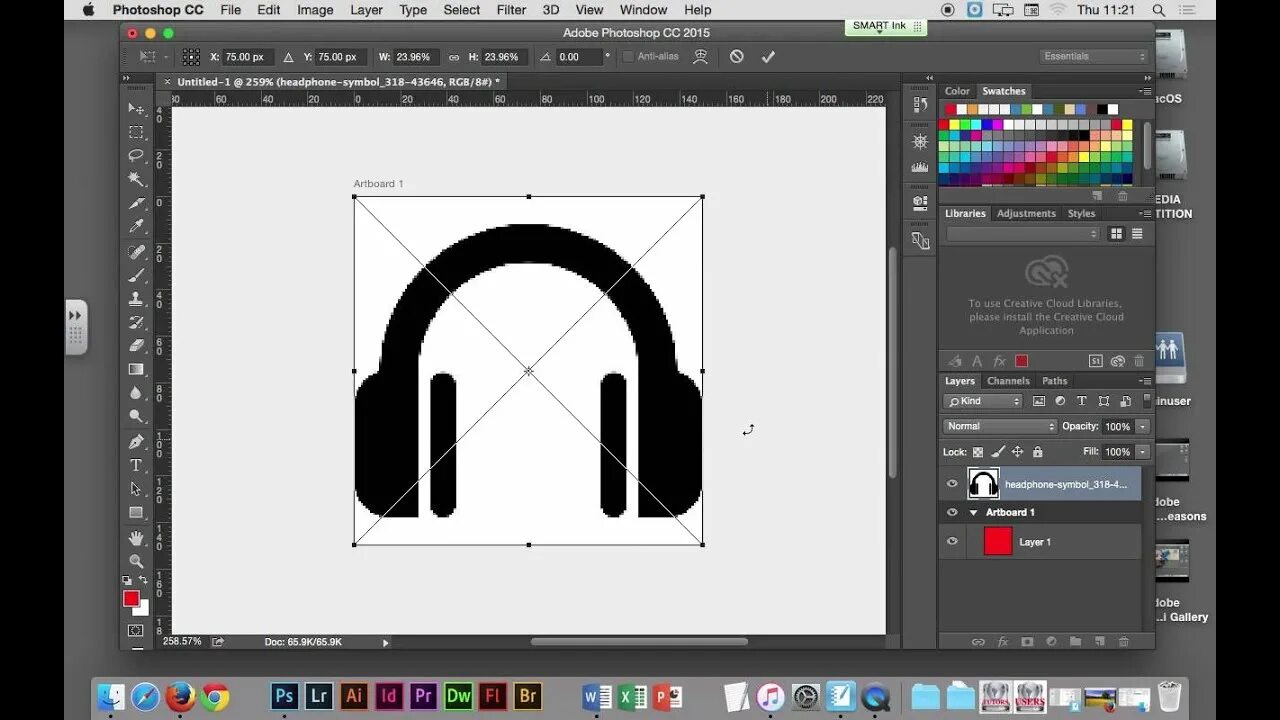Hide Layer 1 visibility eye
1280x720 pixels.
952,542
